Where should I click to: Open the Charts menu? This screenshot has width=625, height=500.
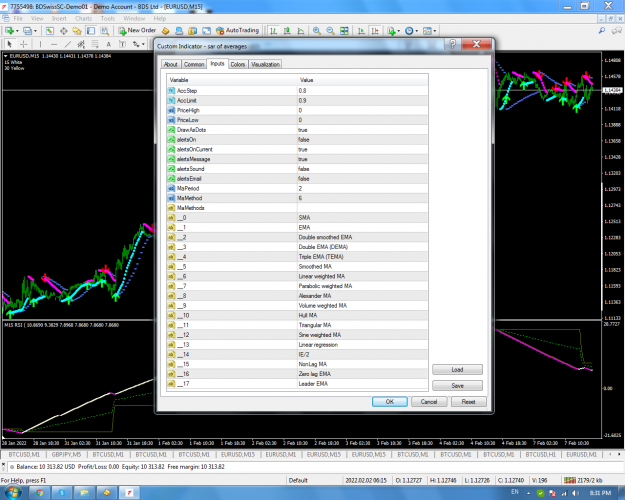click(83, 18)
